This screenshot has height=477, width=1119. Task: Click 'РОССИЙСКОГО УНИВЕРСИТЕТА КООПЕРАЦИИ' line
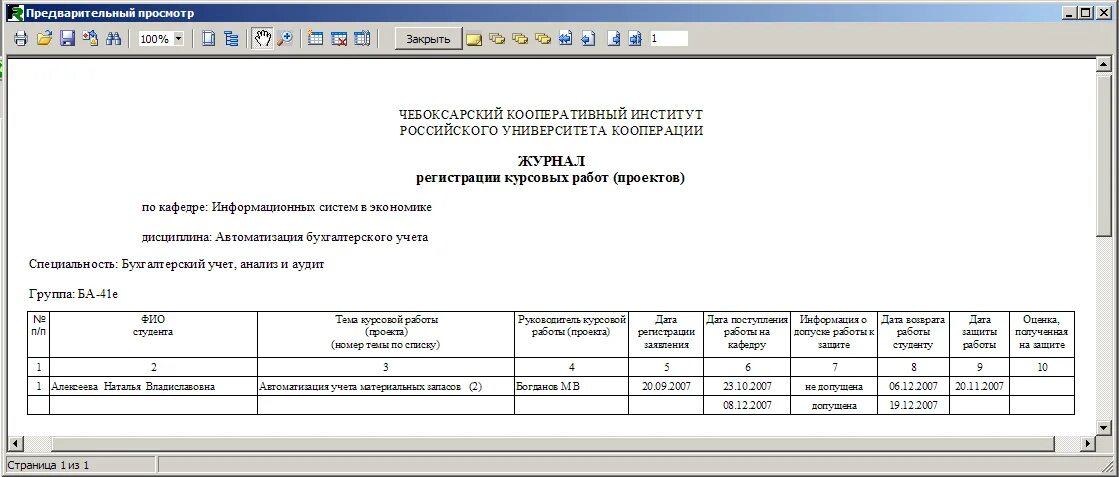(551, 131)
